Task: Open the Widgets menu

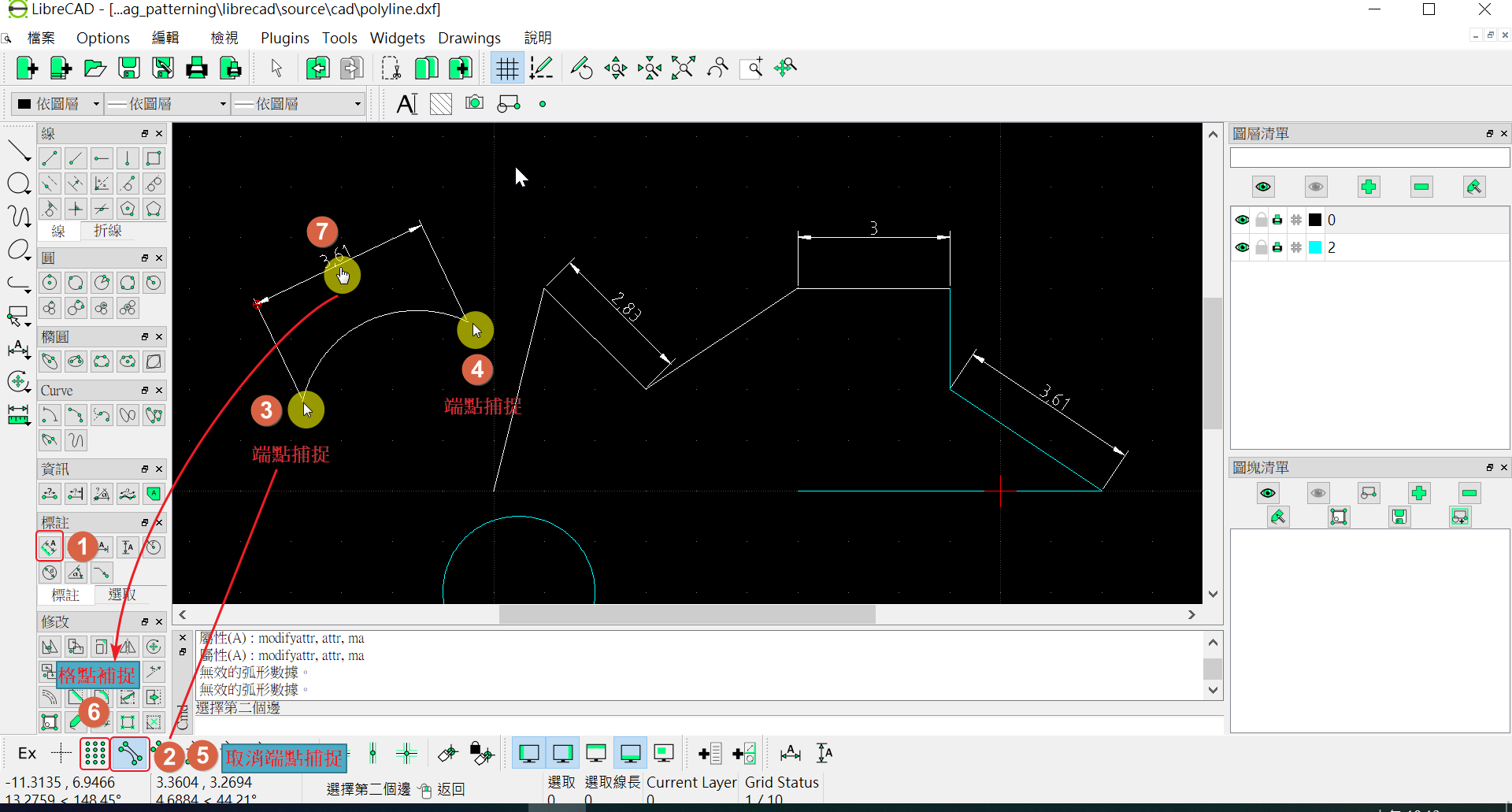Action: pyautogui.click(x=397, y=38)
